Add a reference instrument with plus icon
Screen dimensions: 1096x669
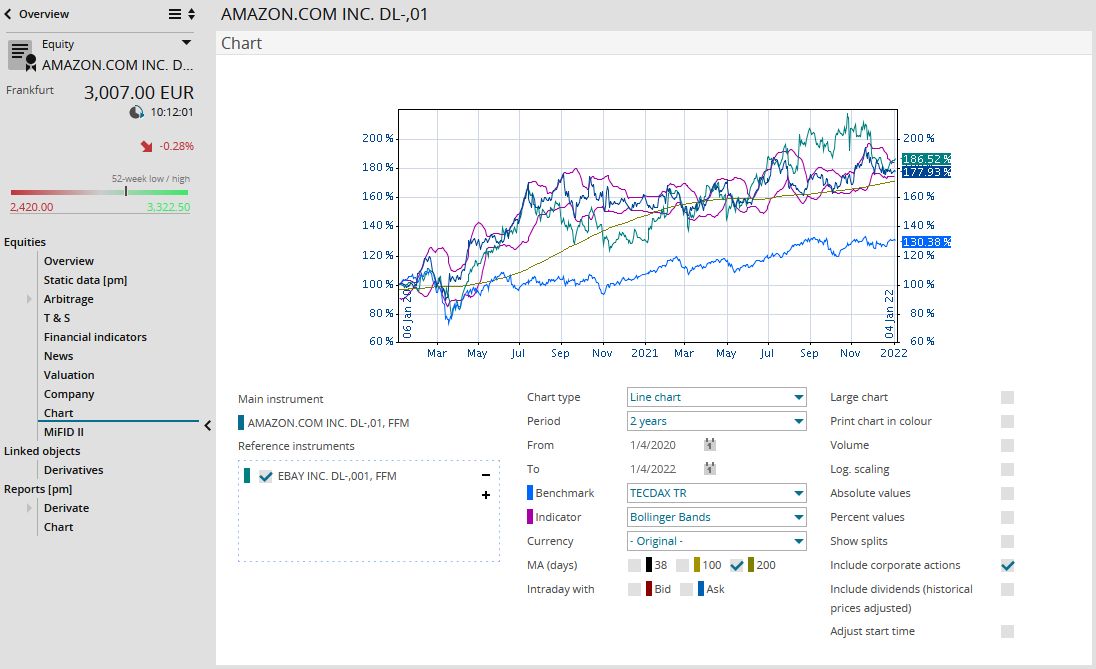tap(486, 495)
